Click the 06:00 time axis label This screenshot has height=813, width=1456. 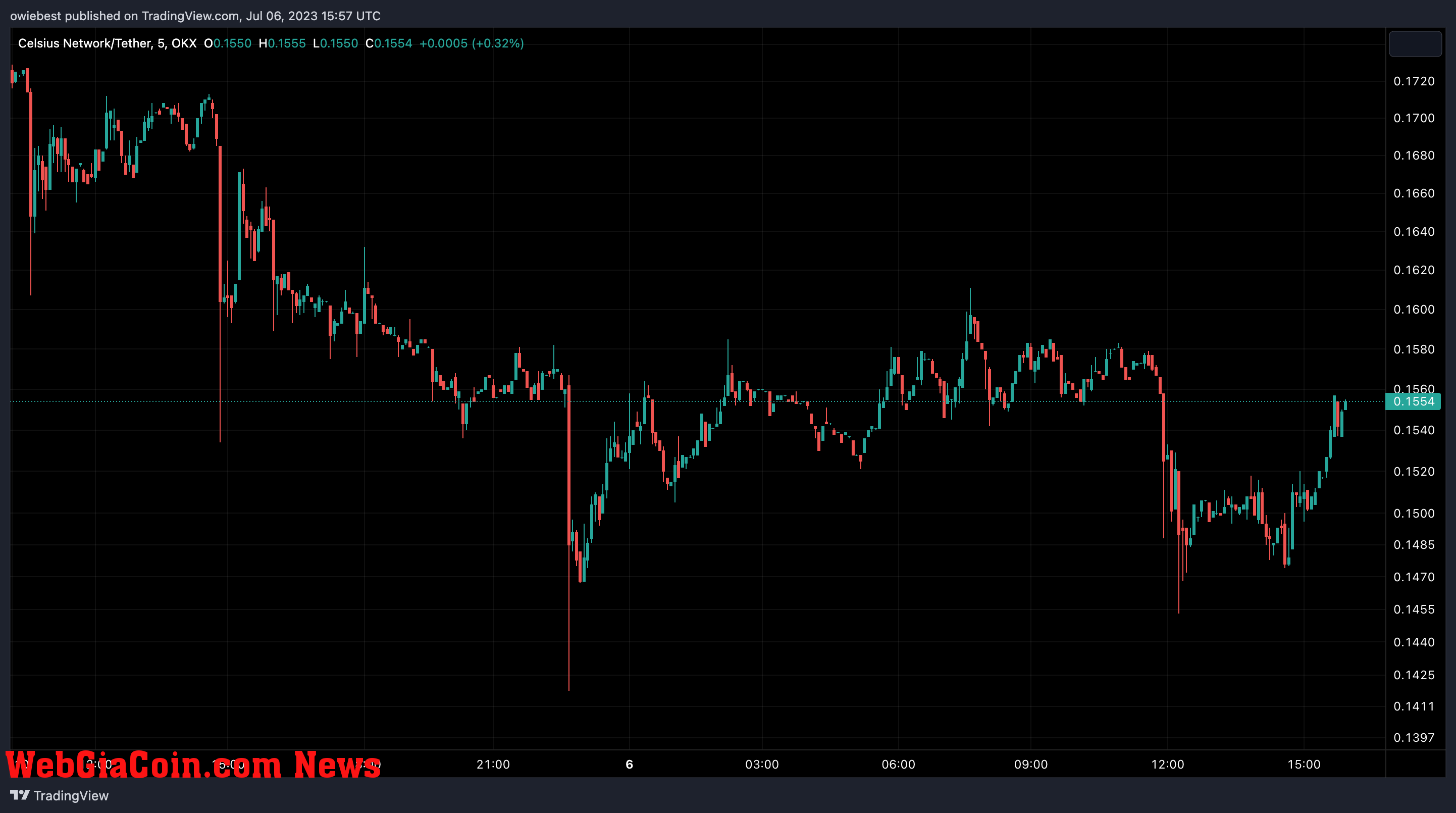point(898,765)
